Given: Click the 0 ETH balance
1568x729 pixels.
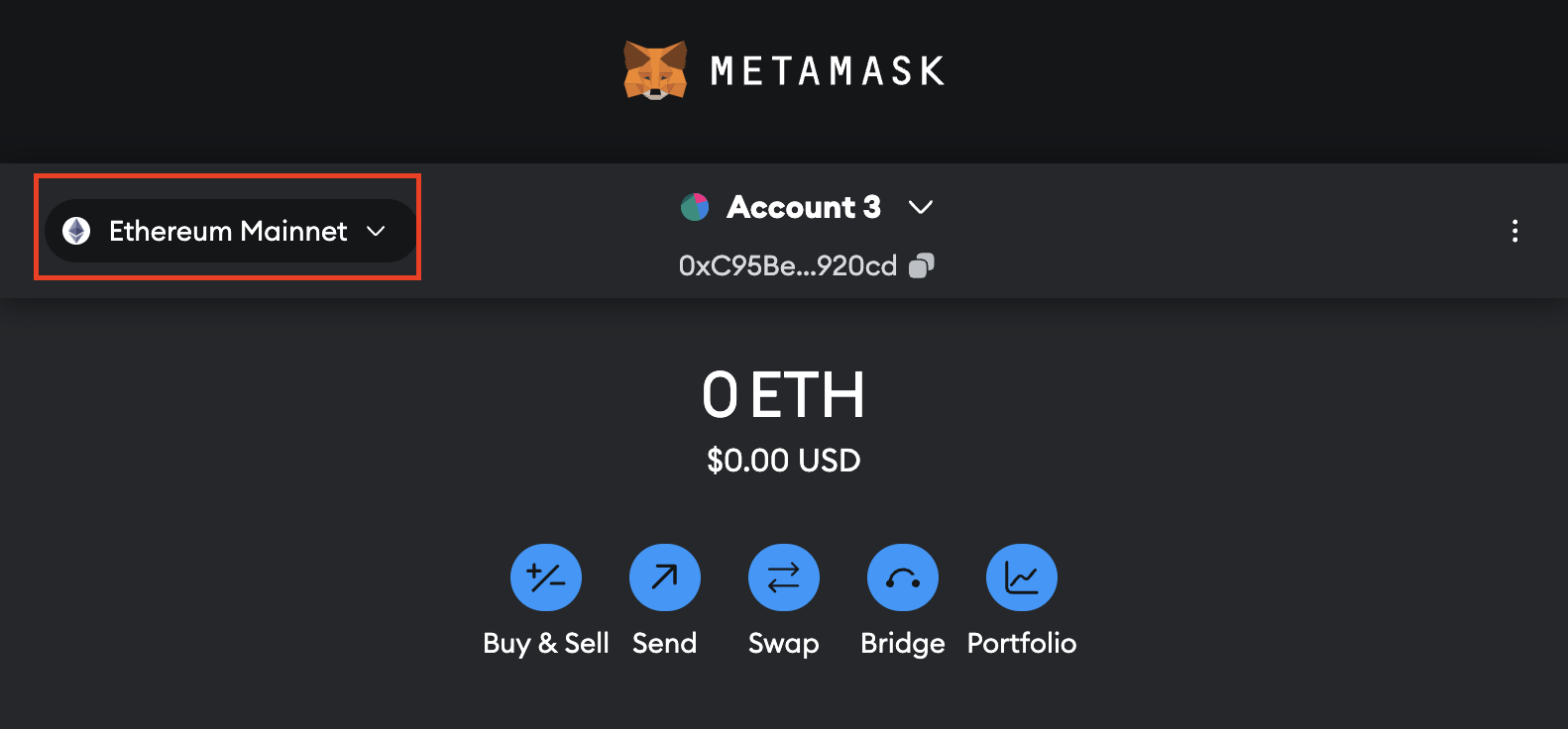Looking at the screenshot, I should click(783, 395).
